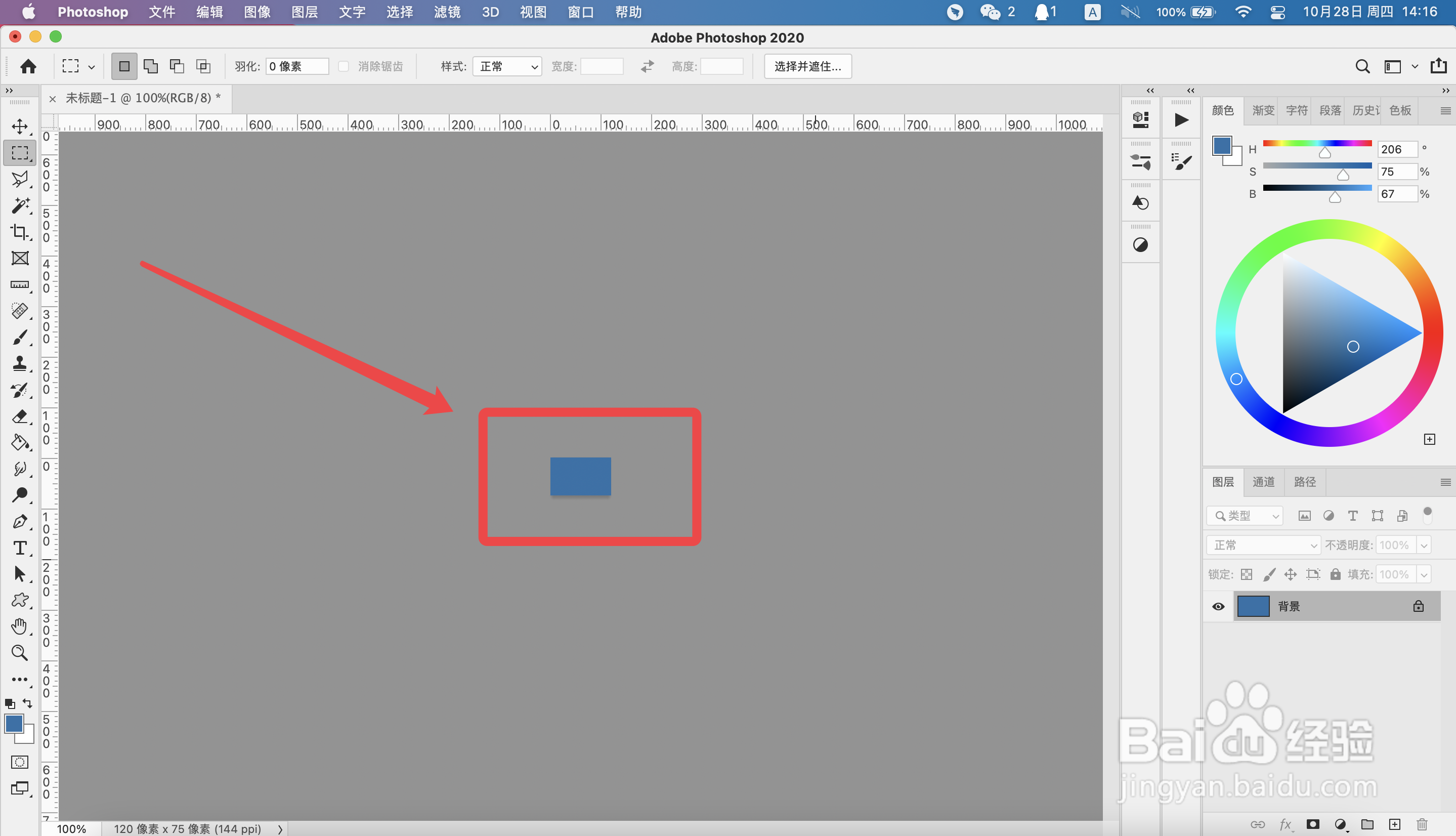
Task: Click the hue slider H handle
Action: click(1324, 153)
